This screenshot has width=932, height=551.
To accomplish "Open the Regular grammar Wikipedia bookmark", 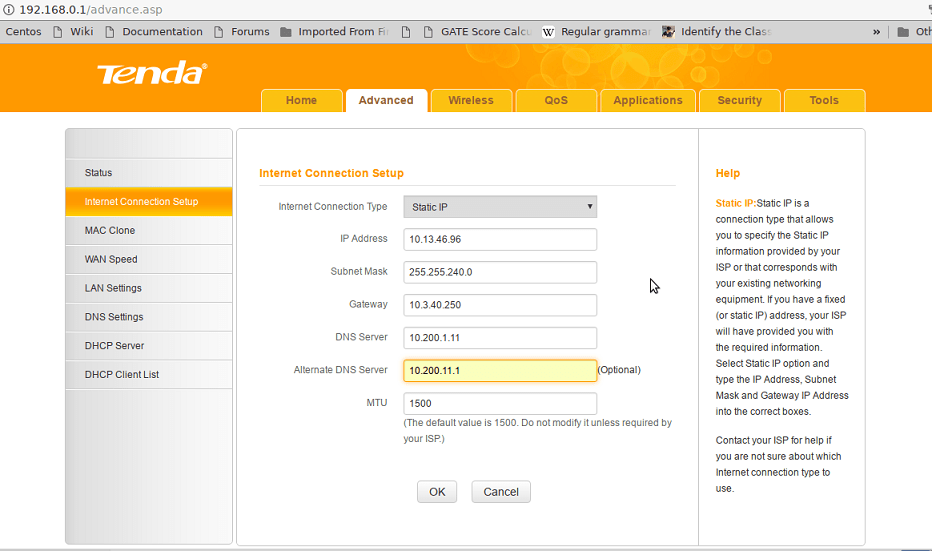I will point(597,32).
